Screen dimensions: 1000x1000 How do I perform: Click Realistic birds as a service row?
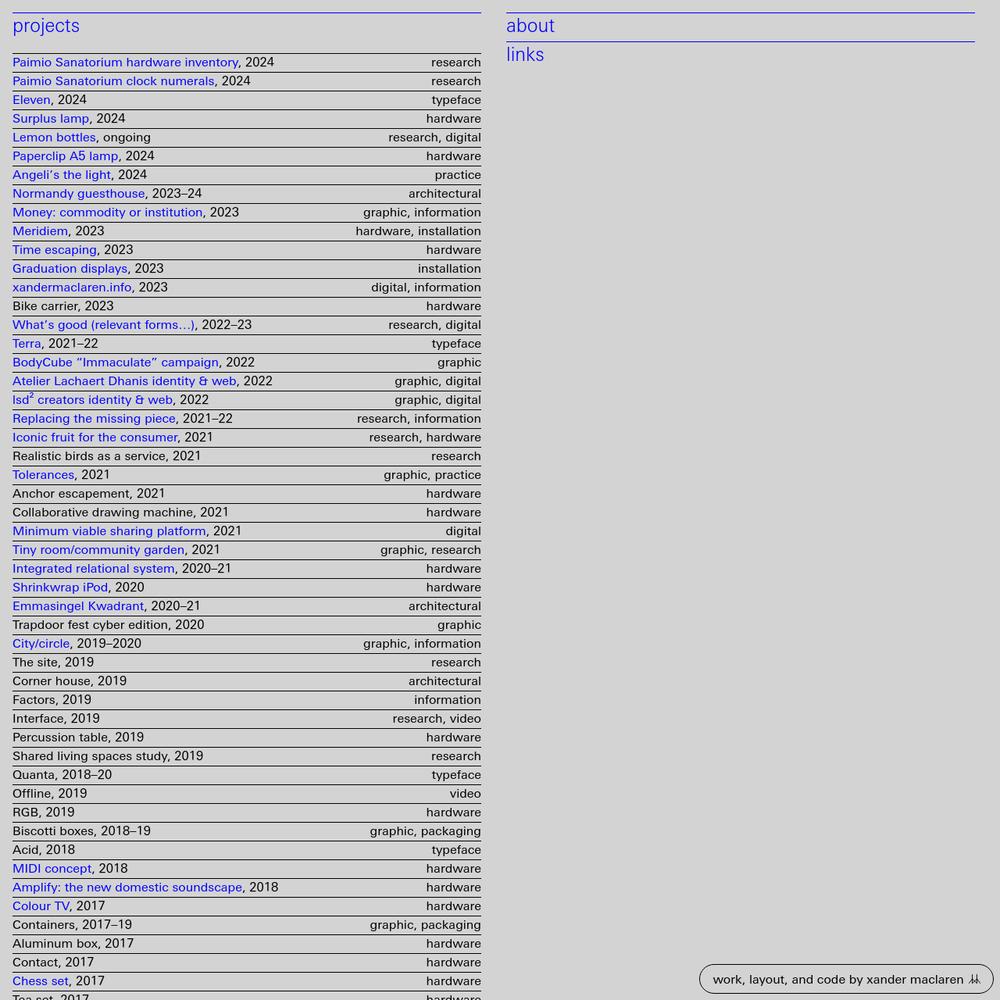click(247, 456)
